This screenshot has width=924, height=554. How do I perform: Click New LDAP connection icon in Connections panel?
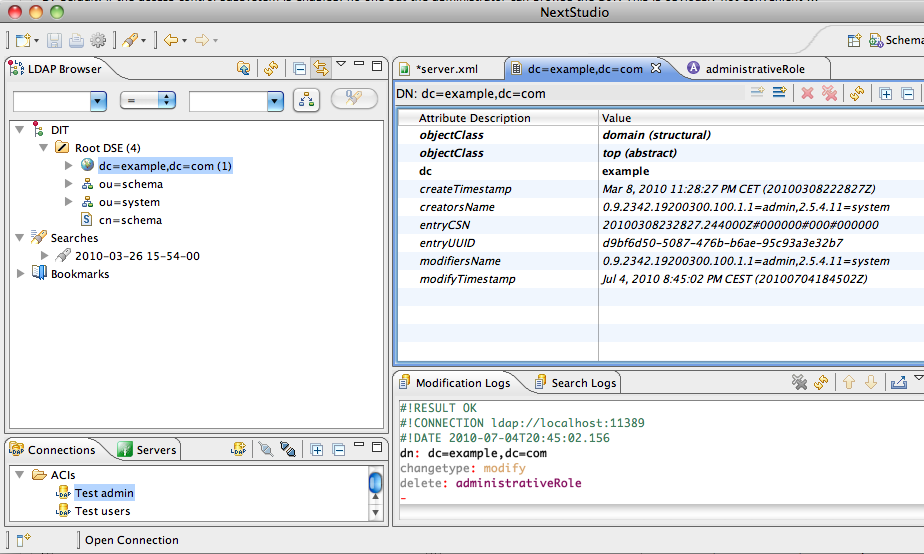(x=238, y=450)
